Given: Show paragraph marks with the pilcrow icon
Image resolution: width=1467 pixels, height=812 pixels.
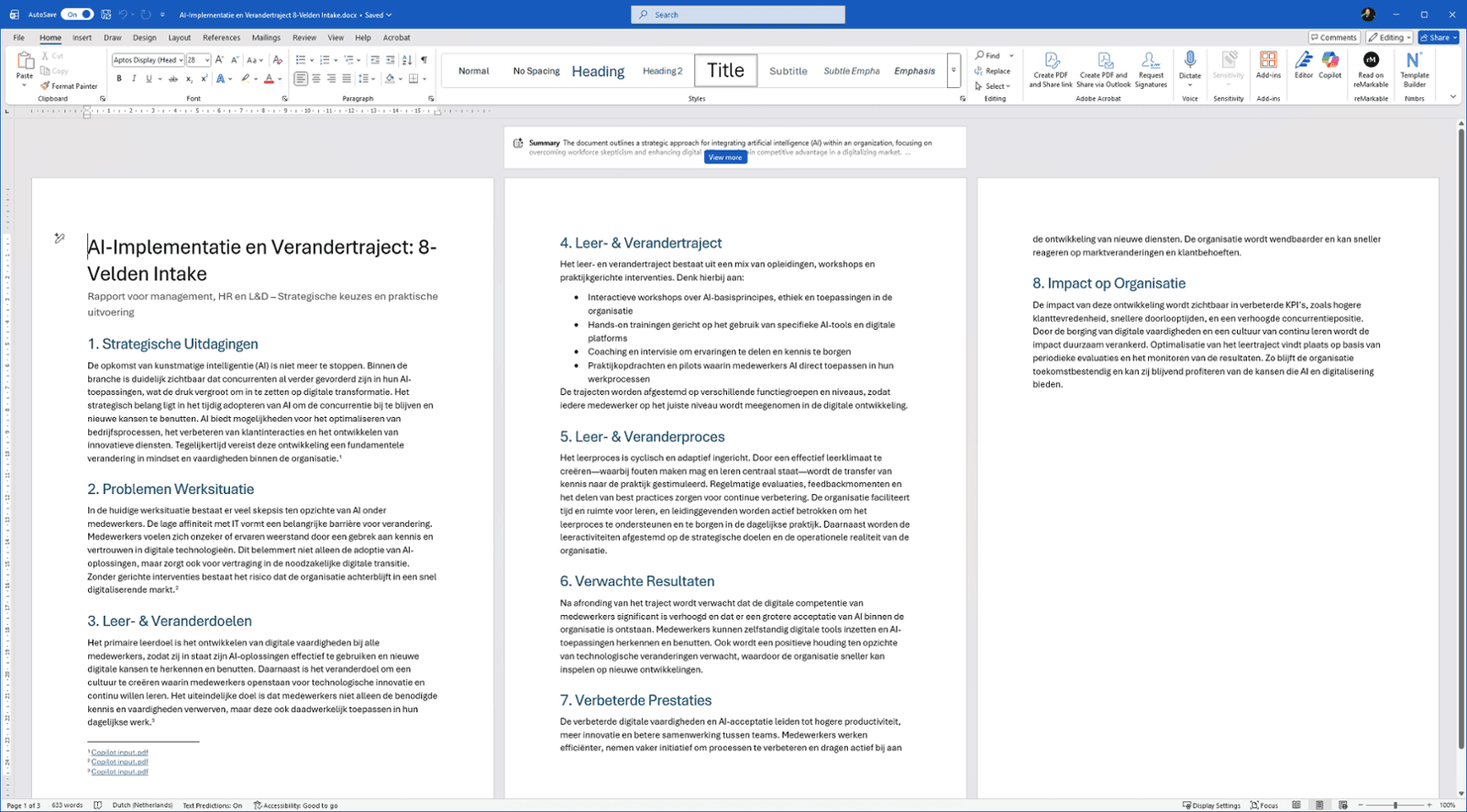Looking at the screenshot, I should (x=424, y=60).
